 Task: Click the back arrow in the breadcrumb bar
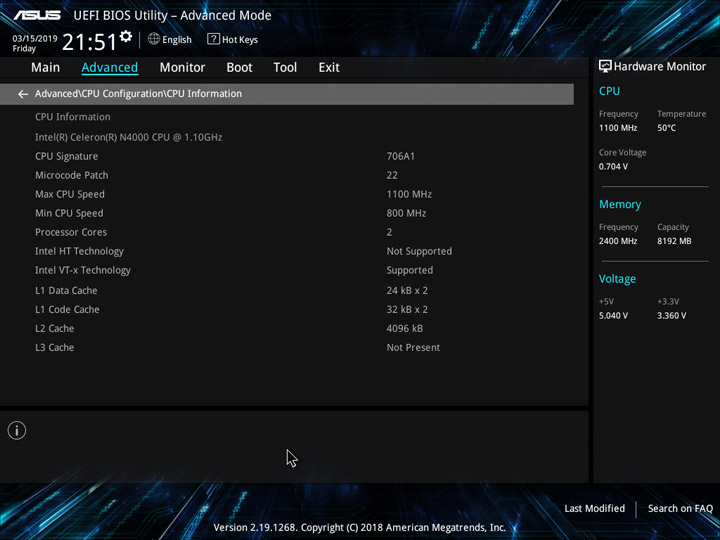point(23,94)
